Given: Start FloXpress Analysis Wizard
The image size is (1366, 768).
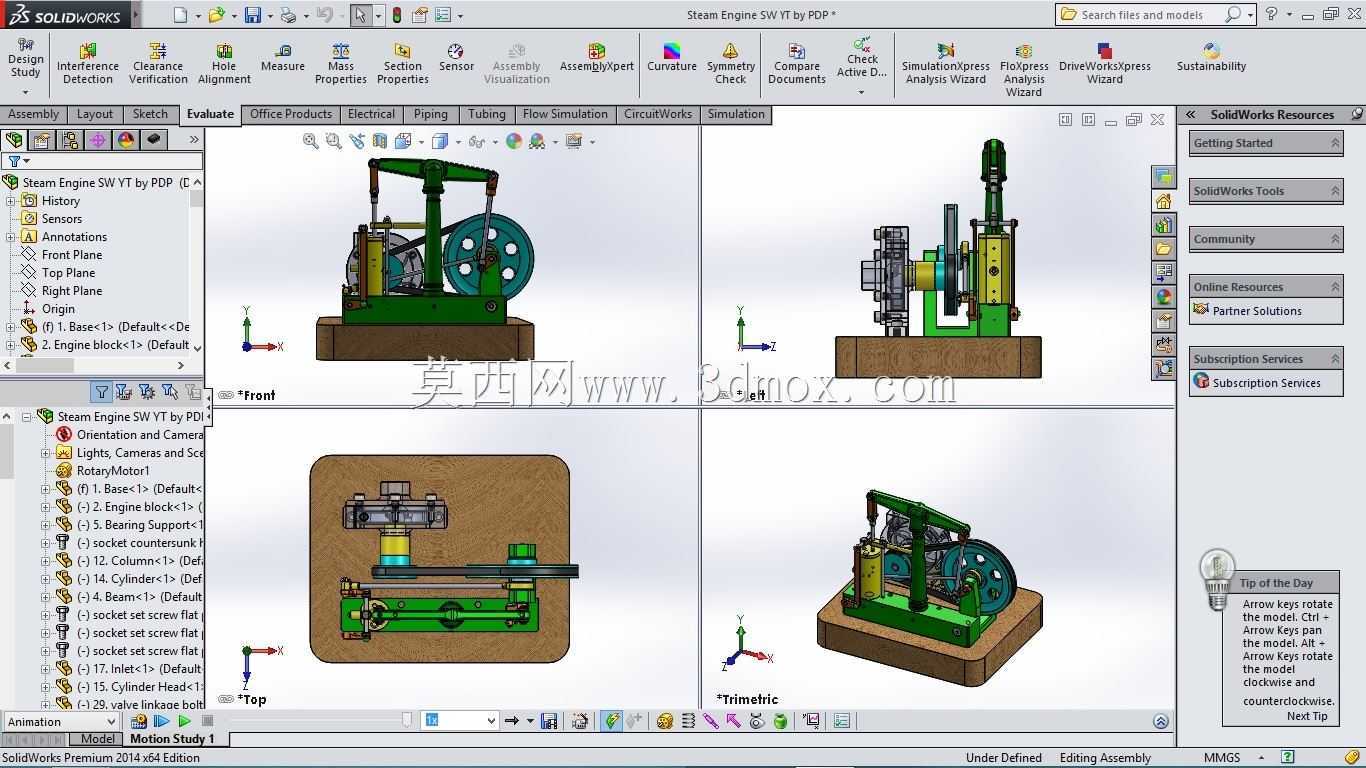Looking at the screenshot, I should click(1024, 70).
